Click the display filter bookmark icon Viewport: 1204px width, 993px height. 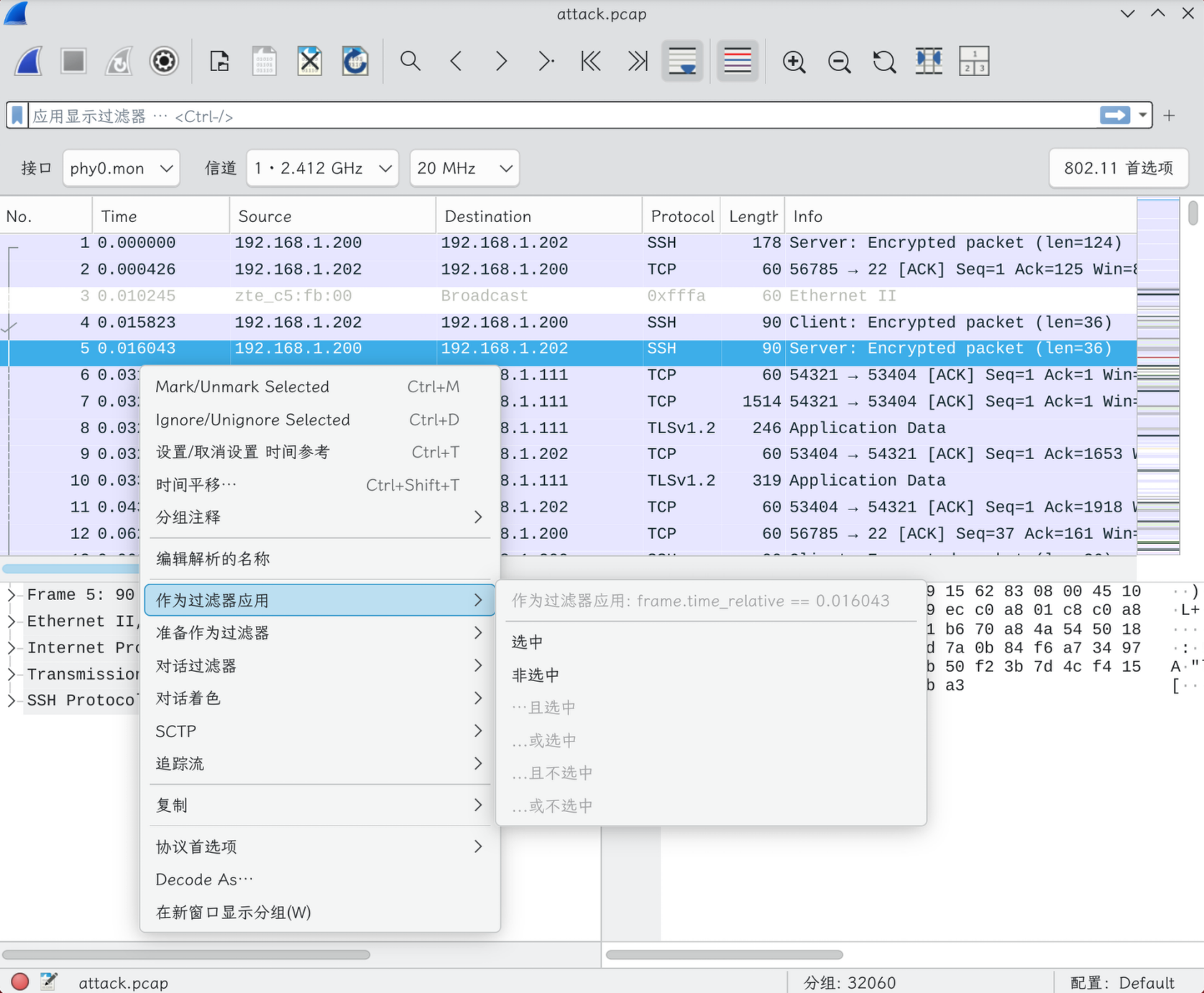17,115
